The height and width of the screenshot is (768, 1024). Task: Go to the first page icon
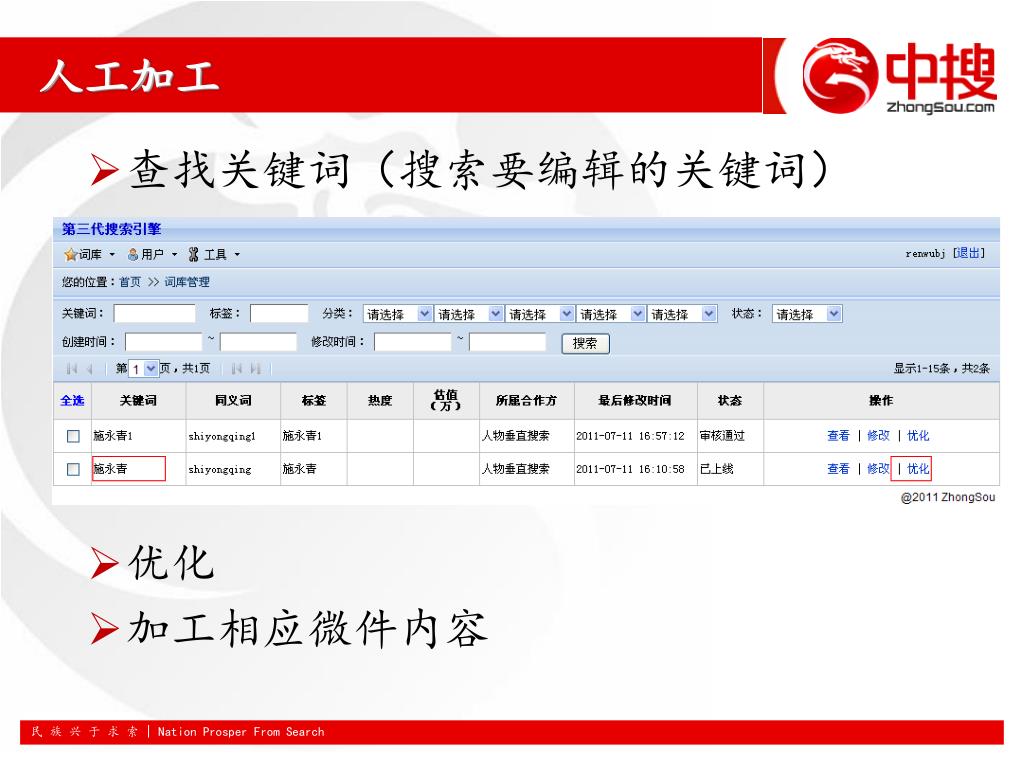71,369
